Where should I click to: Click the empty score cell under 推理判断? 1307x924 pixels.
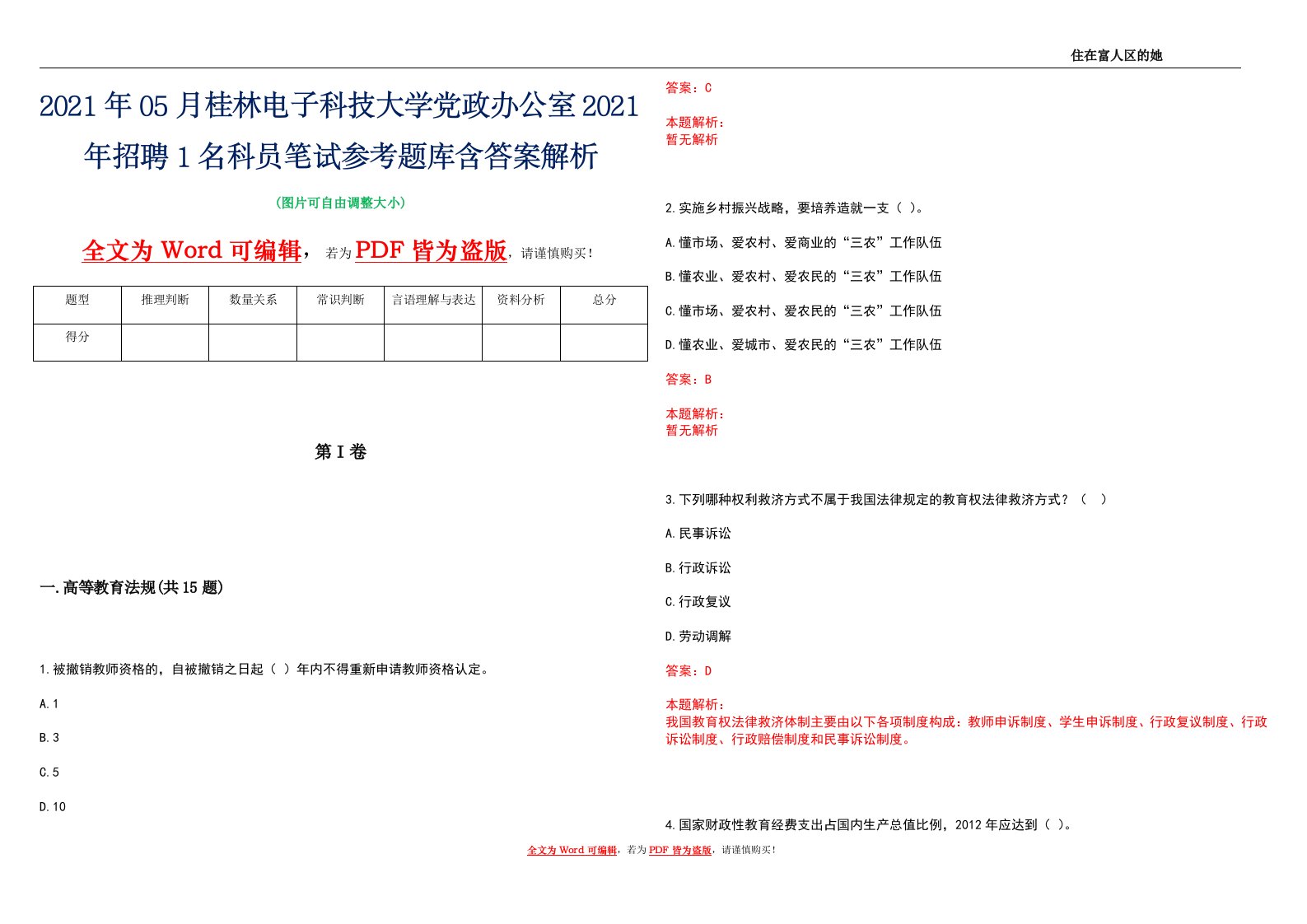click(x=165, y=343)
